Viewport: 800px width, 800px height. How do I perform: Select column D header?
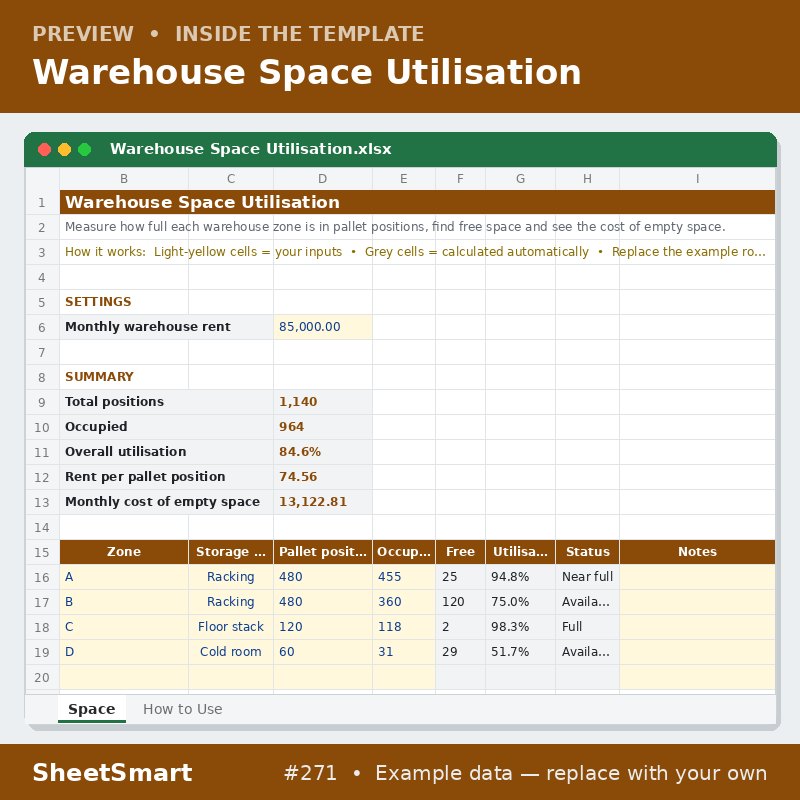(323, 179)
